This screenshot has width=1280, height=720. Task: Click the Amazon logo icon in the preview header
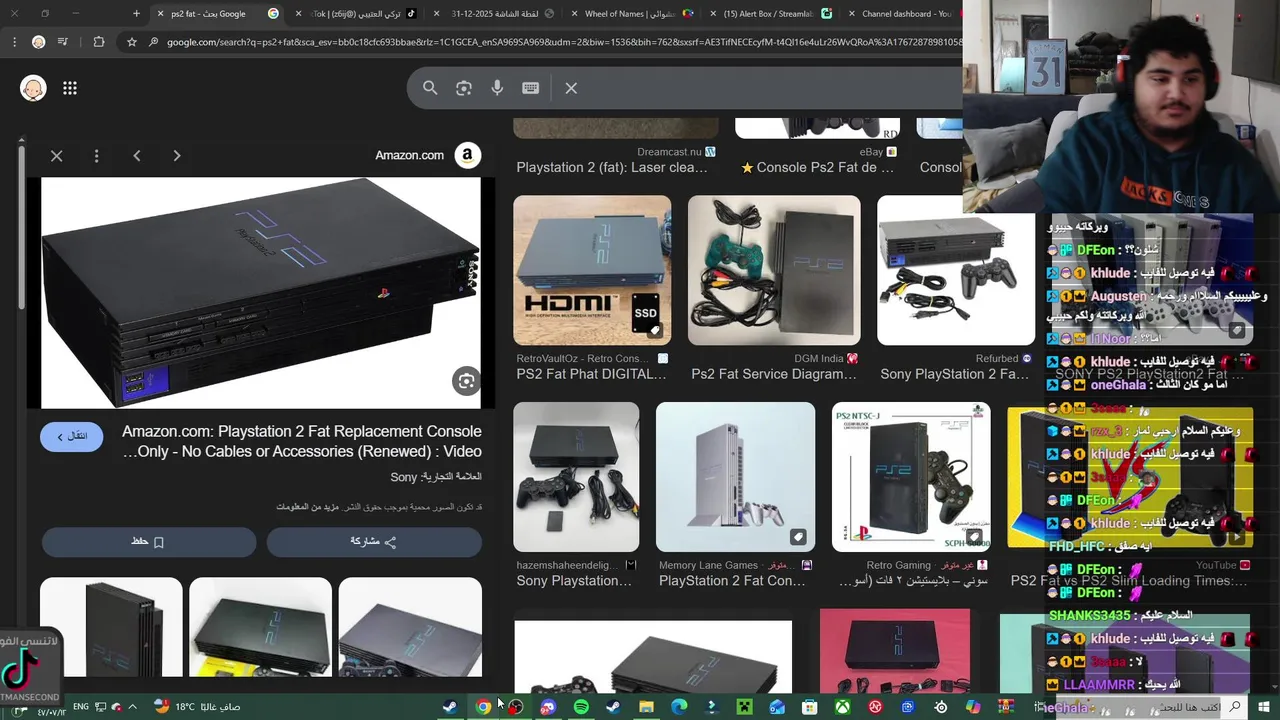(467, 155)
